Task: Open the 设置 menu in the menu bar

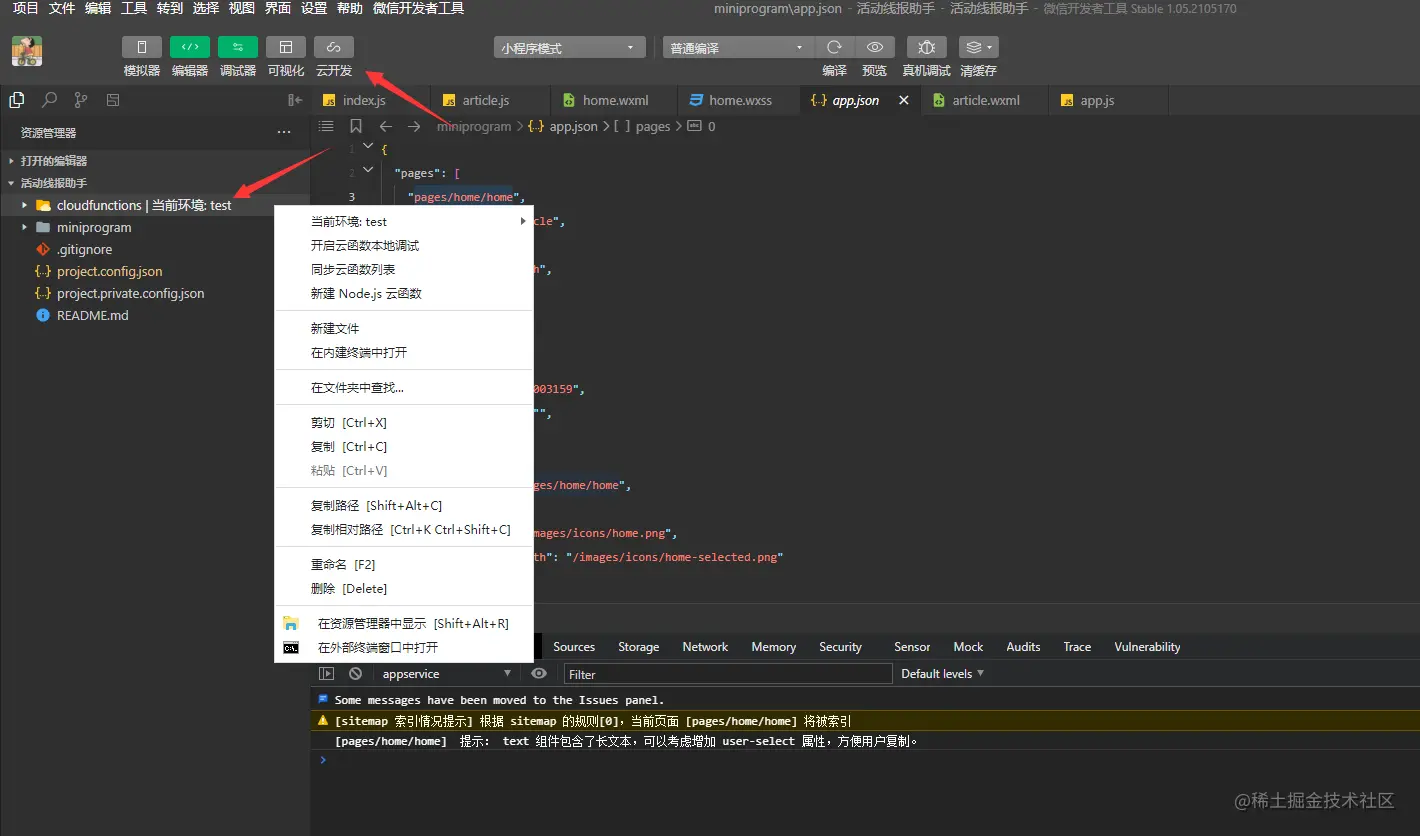Action: tap(314, 8)
